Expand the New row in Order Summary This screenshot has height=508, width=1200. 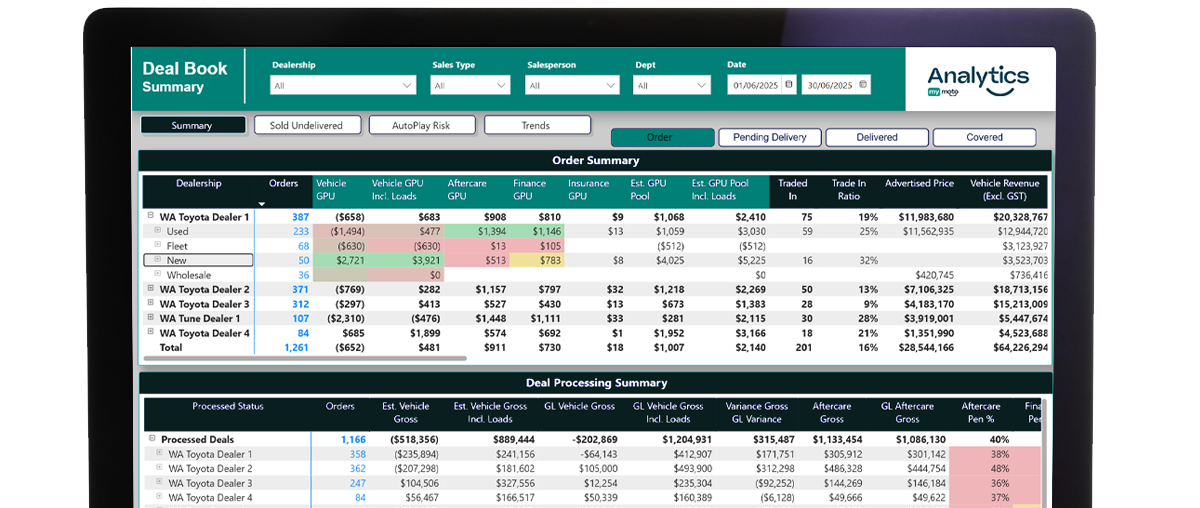point(157,260)
